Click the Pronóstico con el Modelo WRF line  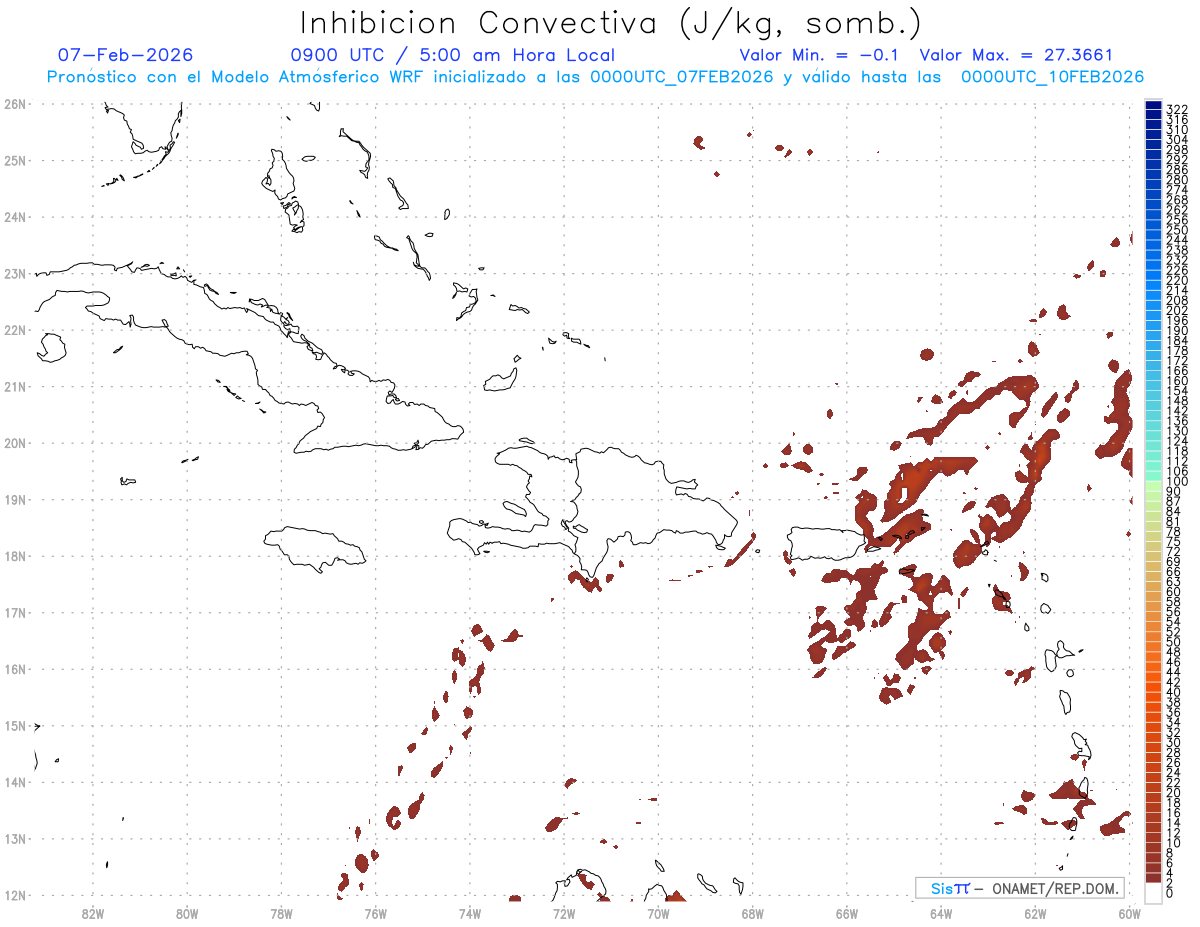[x=595, y=77]
